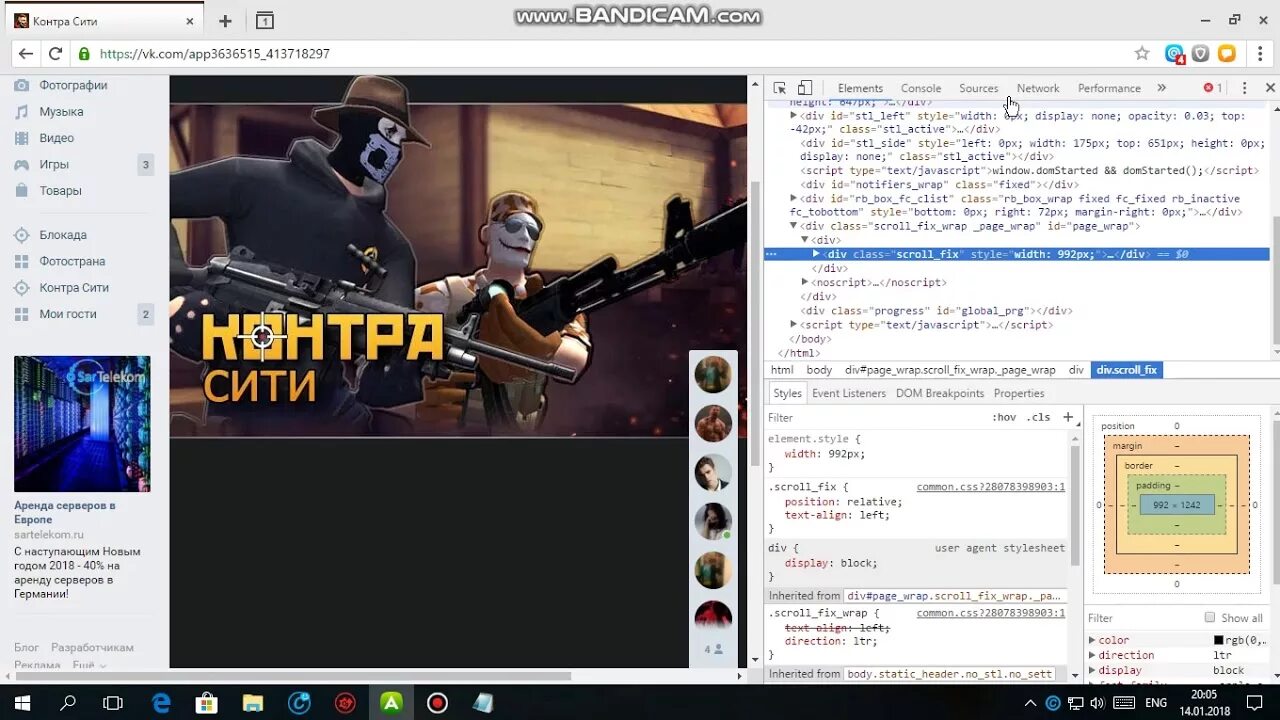
Task: Open Windows Start menu
Action: (21, 703)
